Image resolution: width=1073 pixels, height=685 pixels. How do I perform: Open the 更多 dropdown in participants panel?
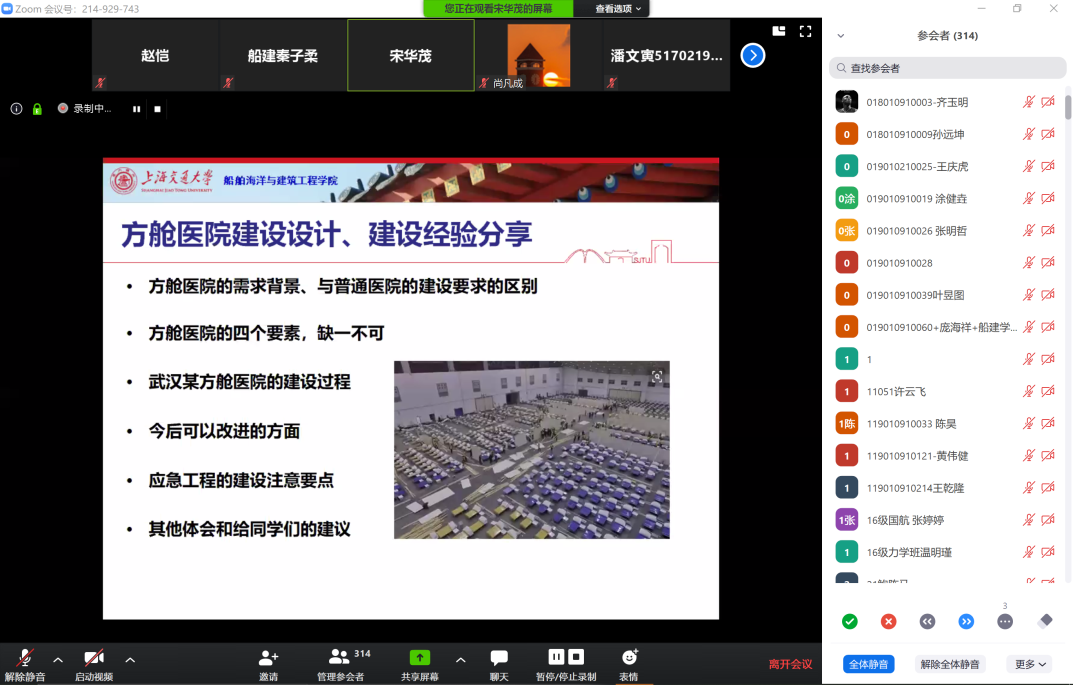[x=1030, y=664]
